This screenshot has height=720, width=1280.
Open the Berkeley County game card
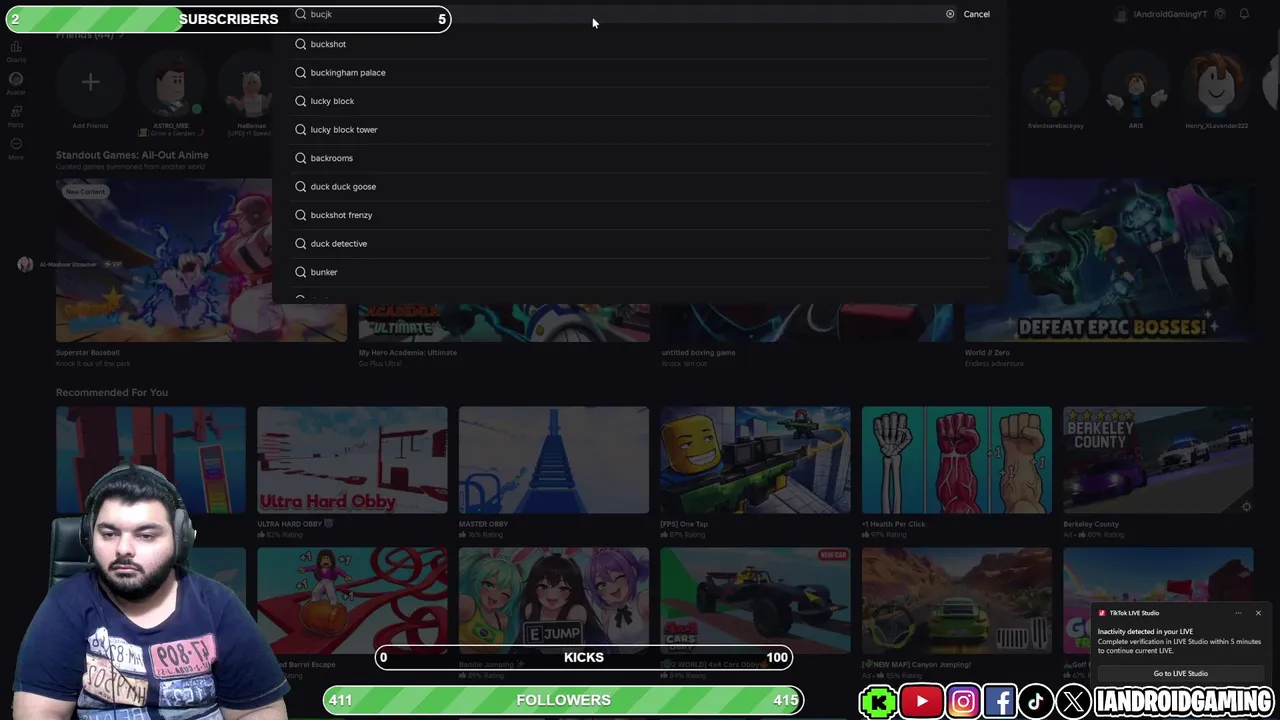pyautogui.click(x=1158, y=460)
